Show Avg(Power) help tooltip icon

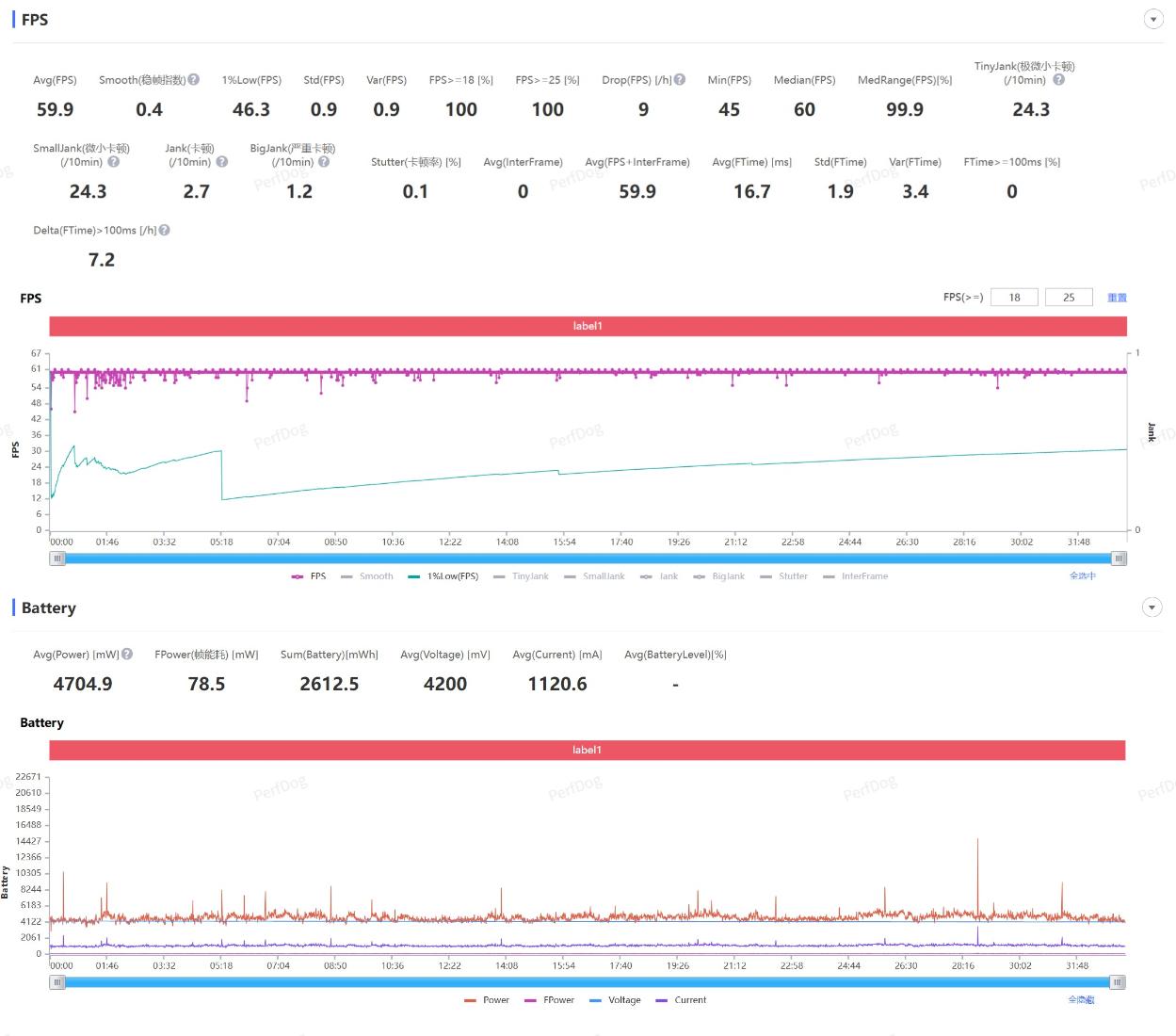point(127,654)
